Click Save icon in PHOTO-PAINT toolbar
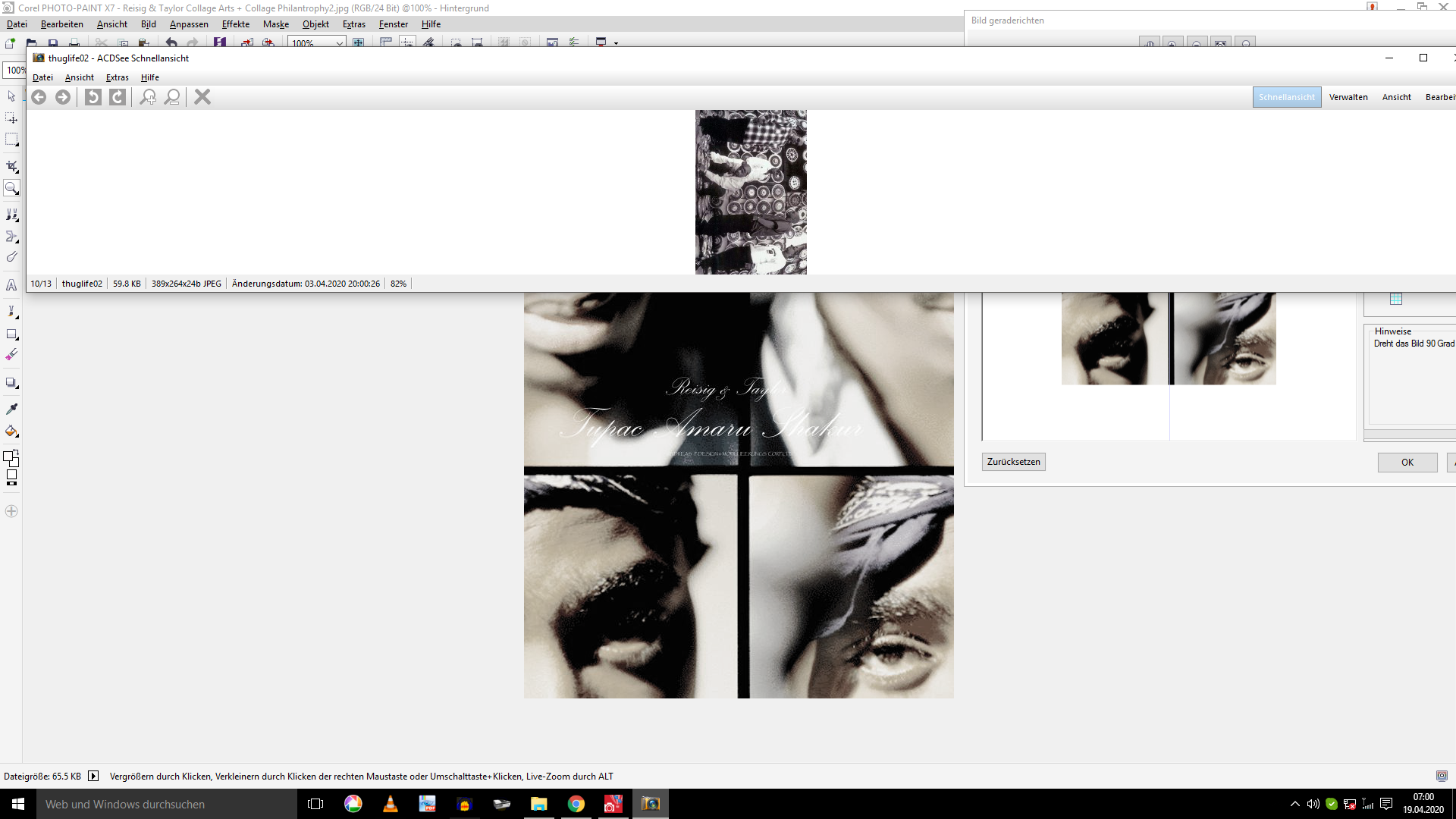The image size is (1456, 819). tap(53, 42)
